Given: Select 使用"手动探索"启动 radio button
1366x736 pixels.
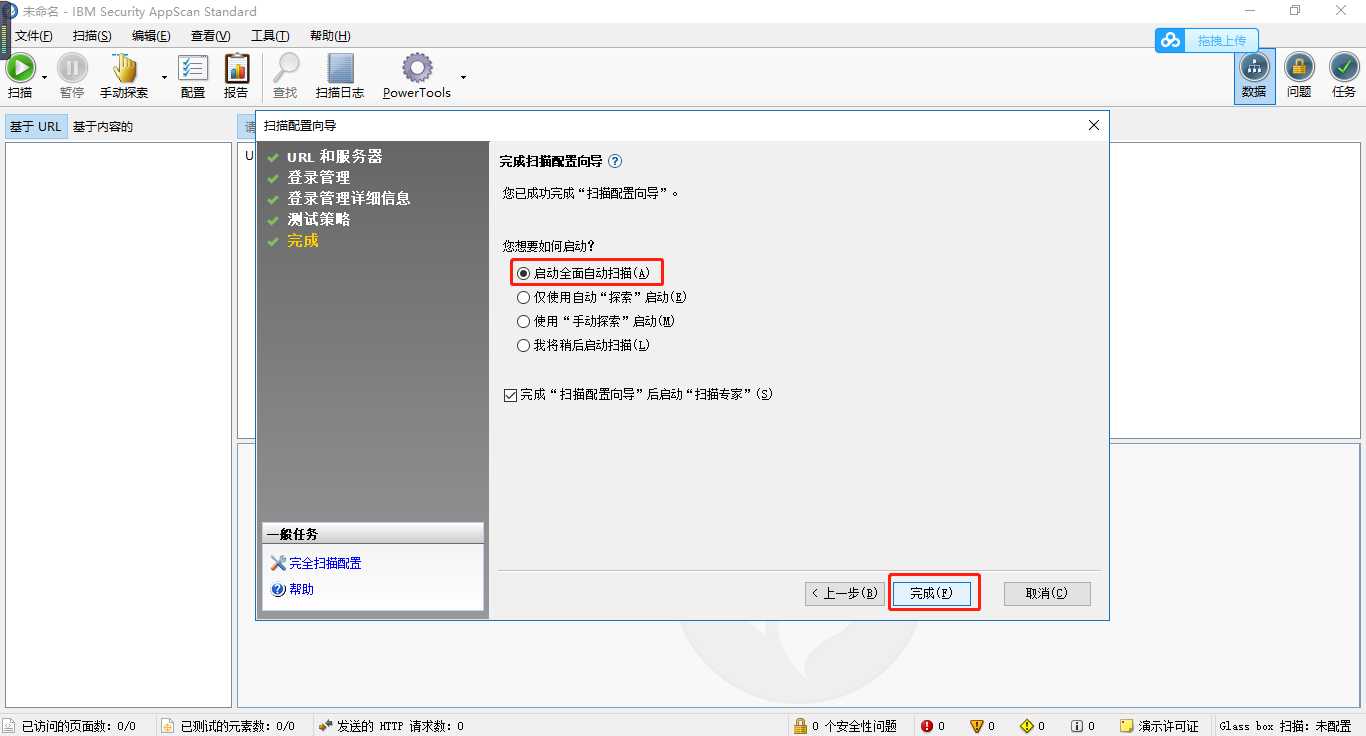Looking at the screenshot, I should [x=523, y=321].
